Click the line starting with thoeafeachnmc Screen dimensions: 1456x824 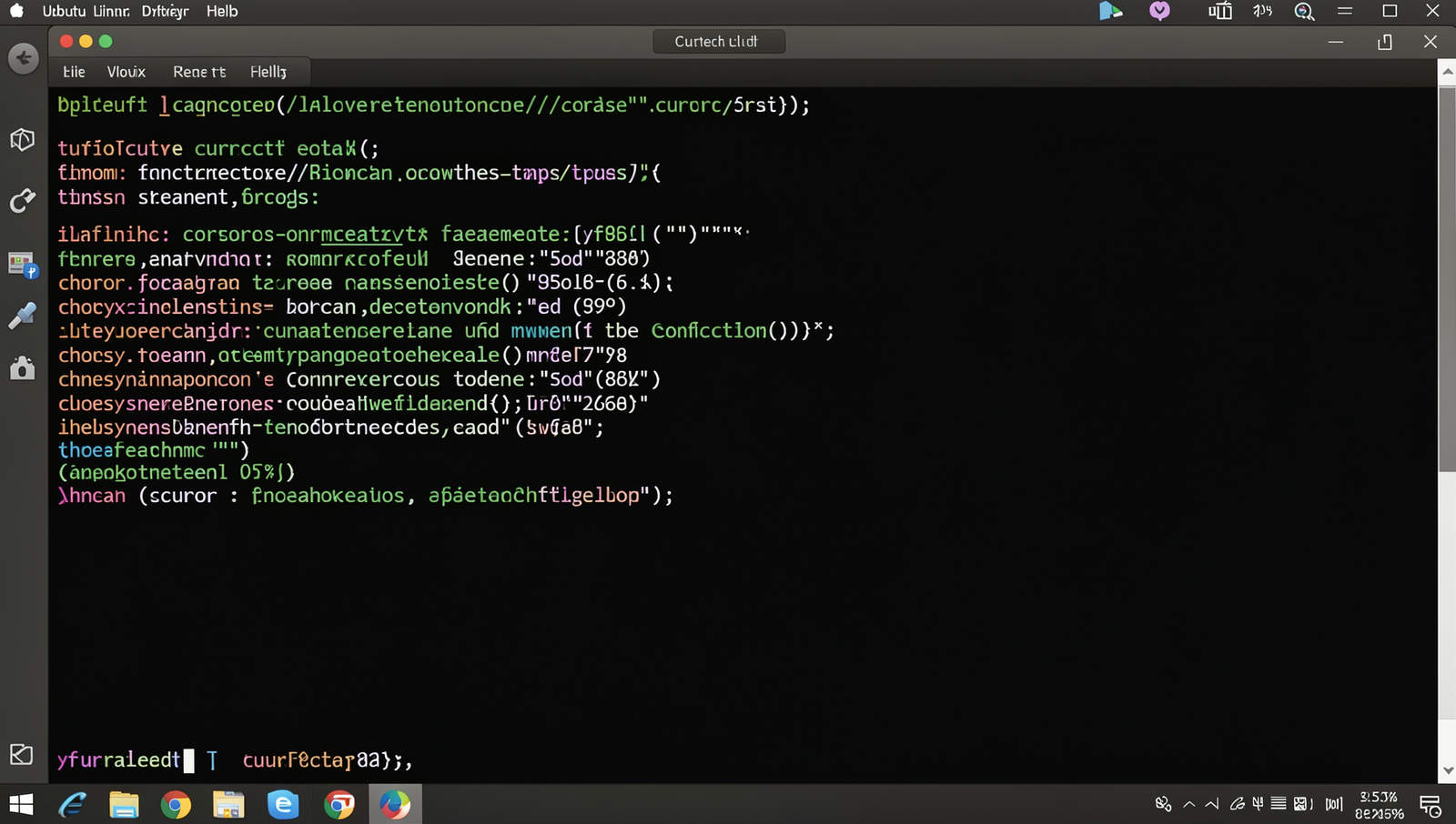coord(154,449)
